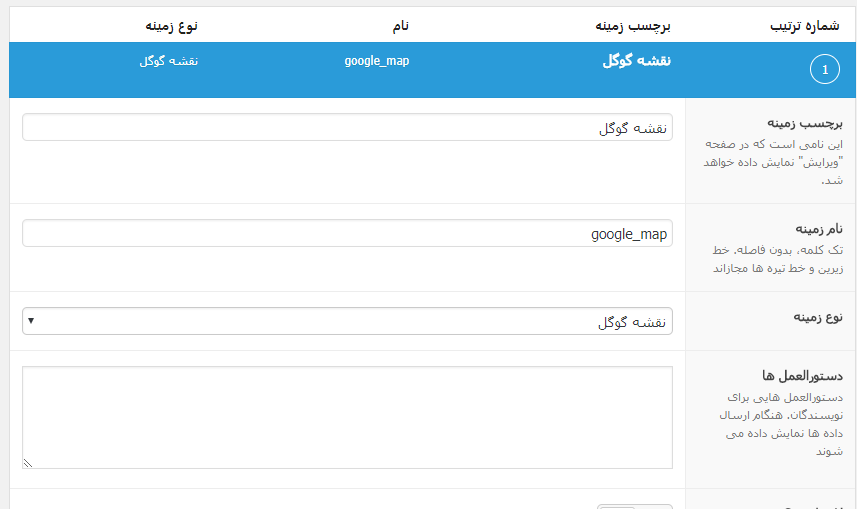857x509 pixels.
Task: Click the شماره ترتیب column header
Action: pyautogui.click(x=805, y=26)
